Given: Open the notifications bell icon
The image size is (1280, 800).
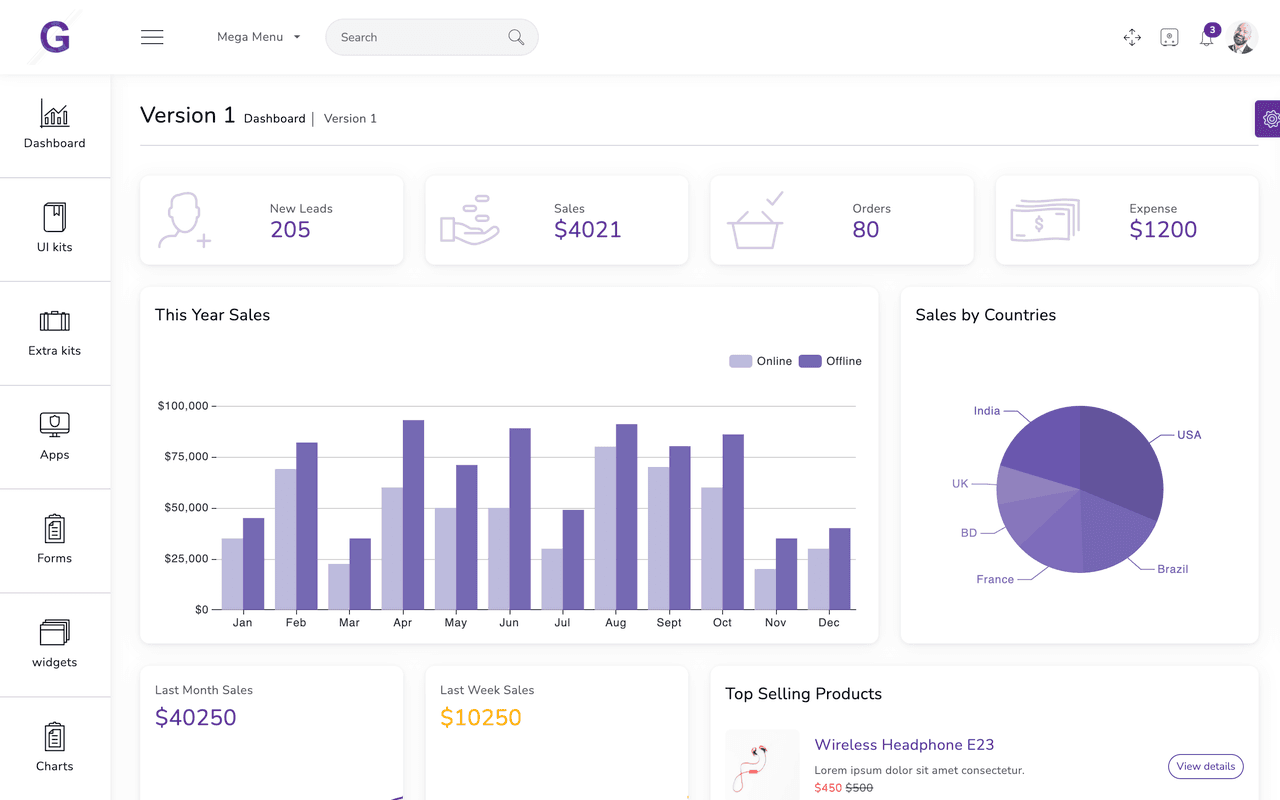Looking at the screenshot, I should tap(1207, 37).
